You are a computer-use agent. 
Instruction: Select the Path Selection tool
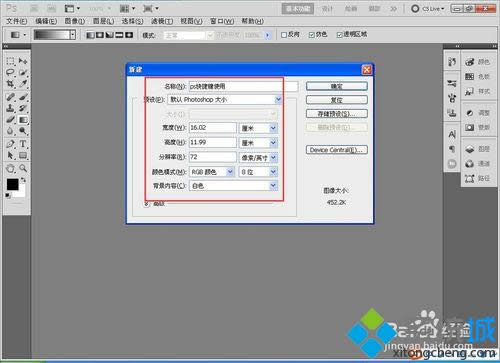10,155
